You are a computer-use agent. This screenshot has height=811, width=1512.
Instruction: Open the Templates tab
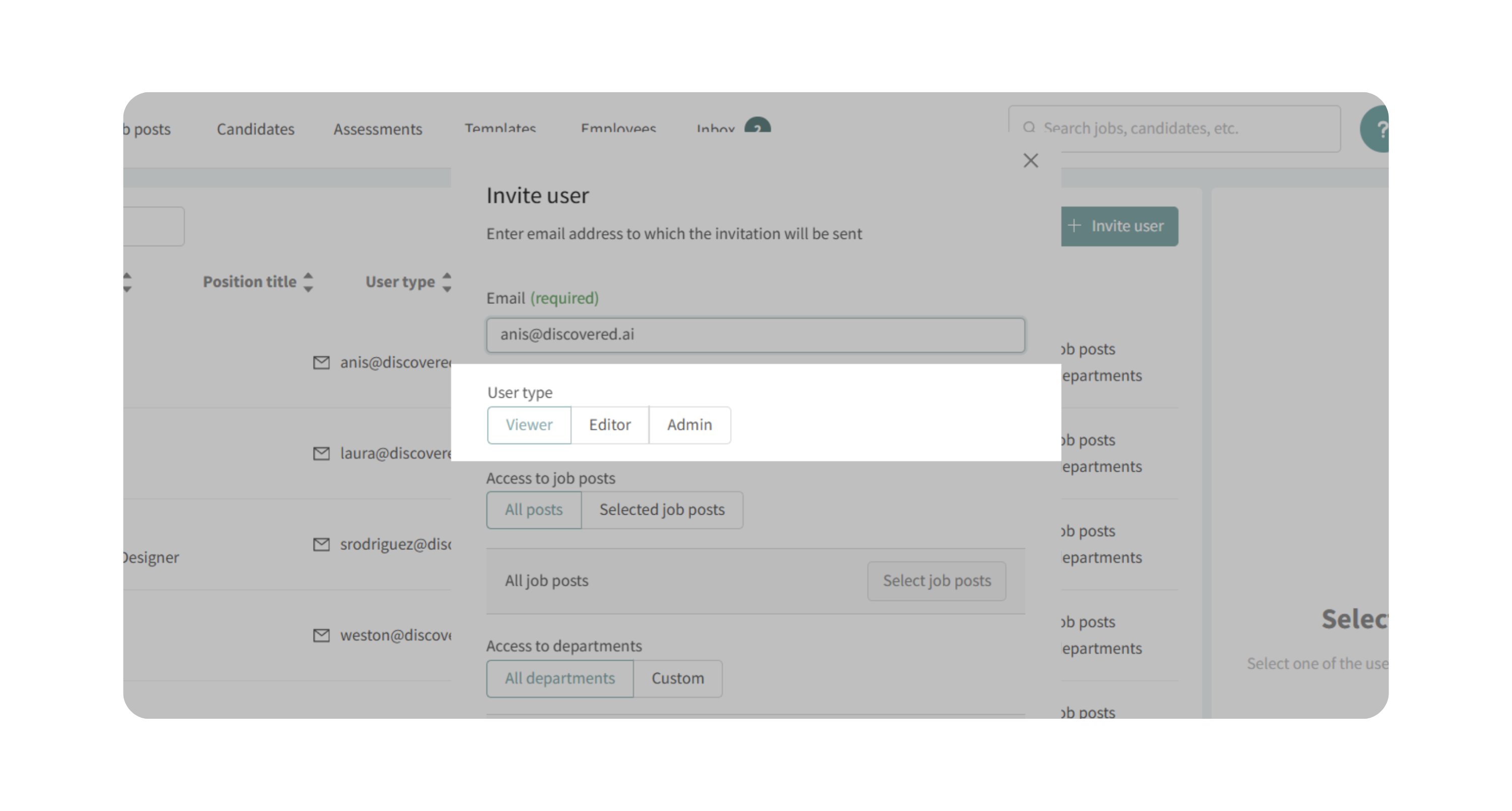pyautogui.click(x=500, y=128)
